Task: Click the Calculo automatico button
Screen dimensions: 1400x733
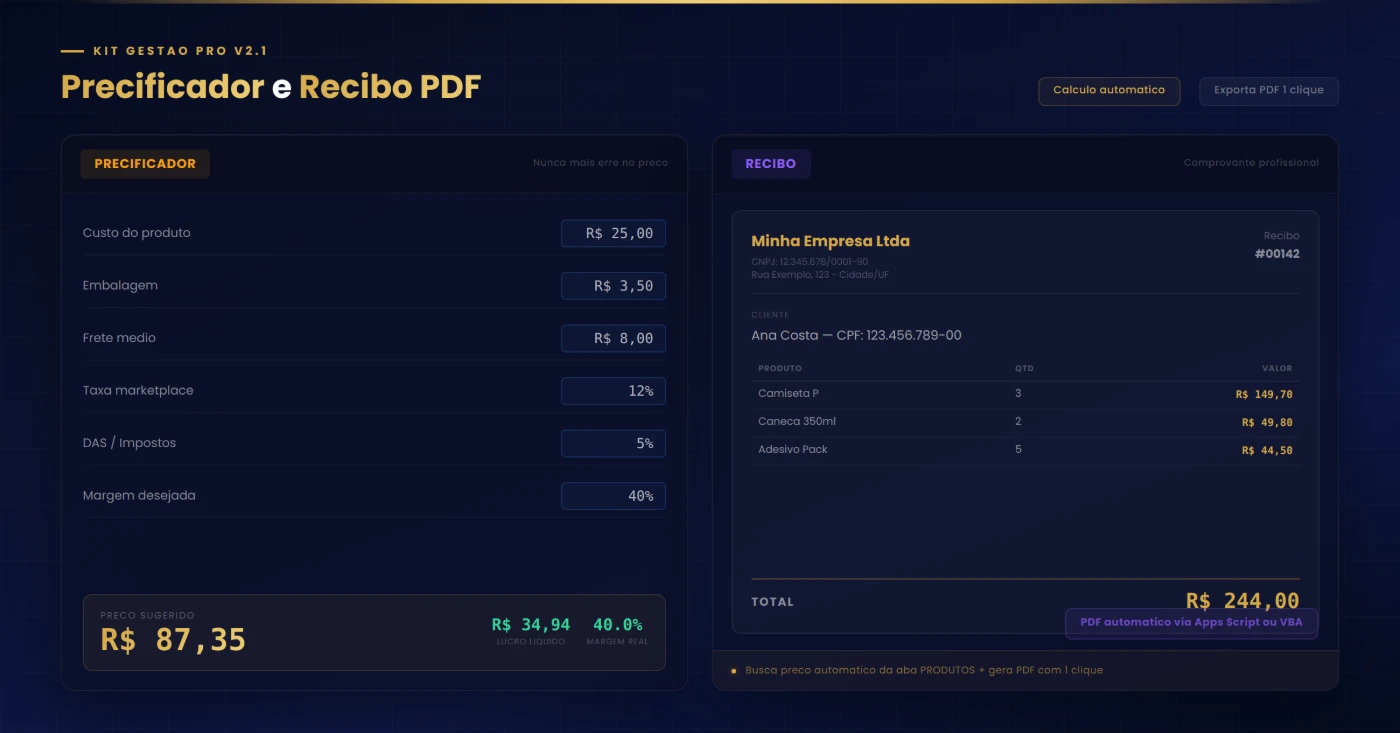Action: click(x=1109, y=91)
